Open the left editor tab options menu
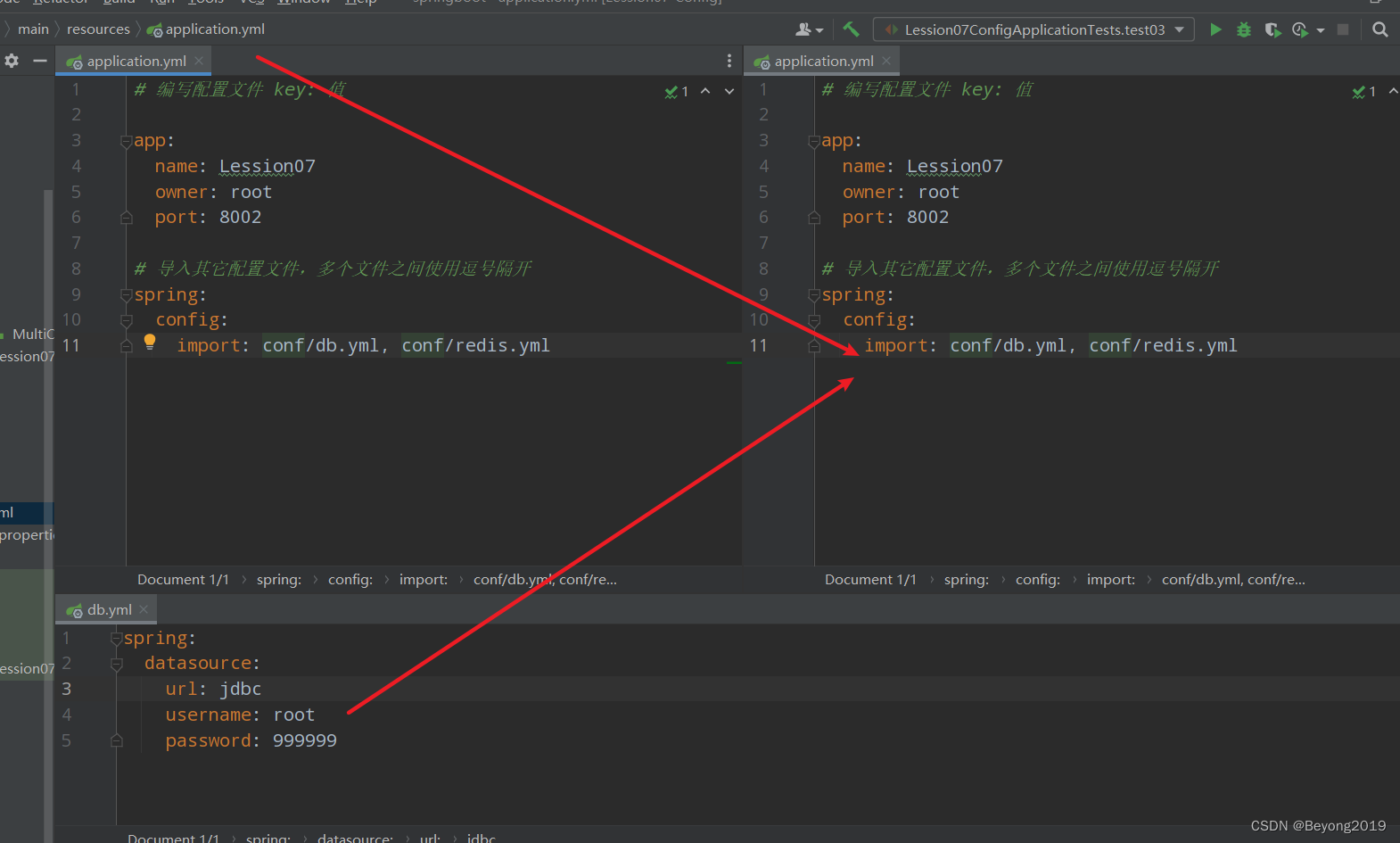This screenshot has height=843, width=1400. point(729,61)
